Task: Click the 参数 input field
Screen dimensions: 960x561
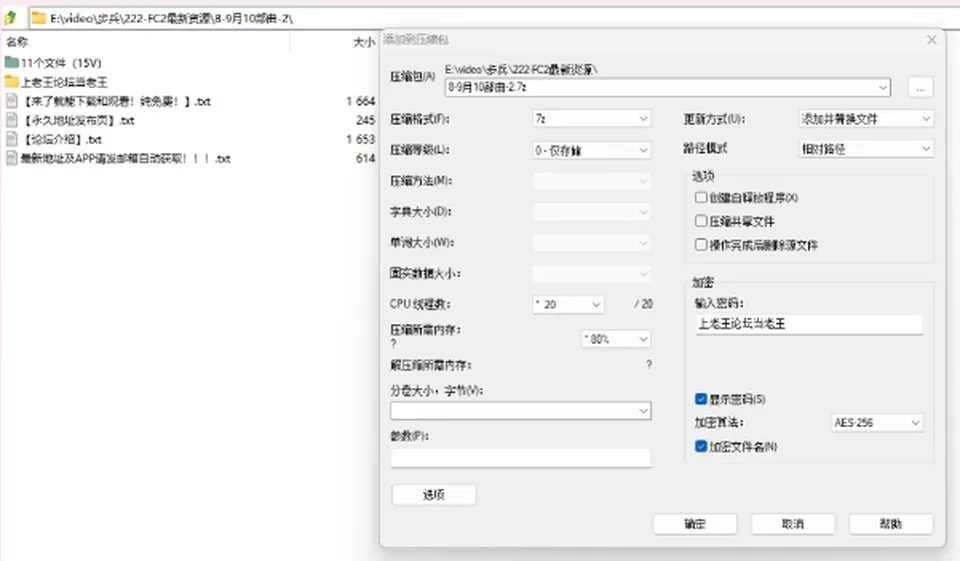Action: pyautogui.click(x=520, y=457)
